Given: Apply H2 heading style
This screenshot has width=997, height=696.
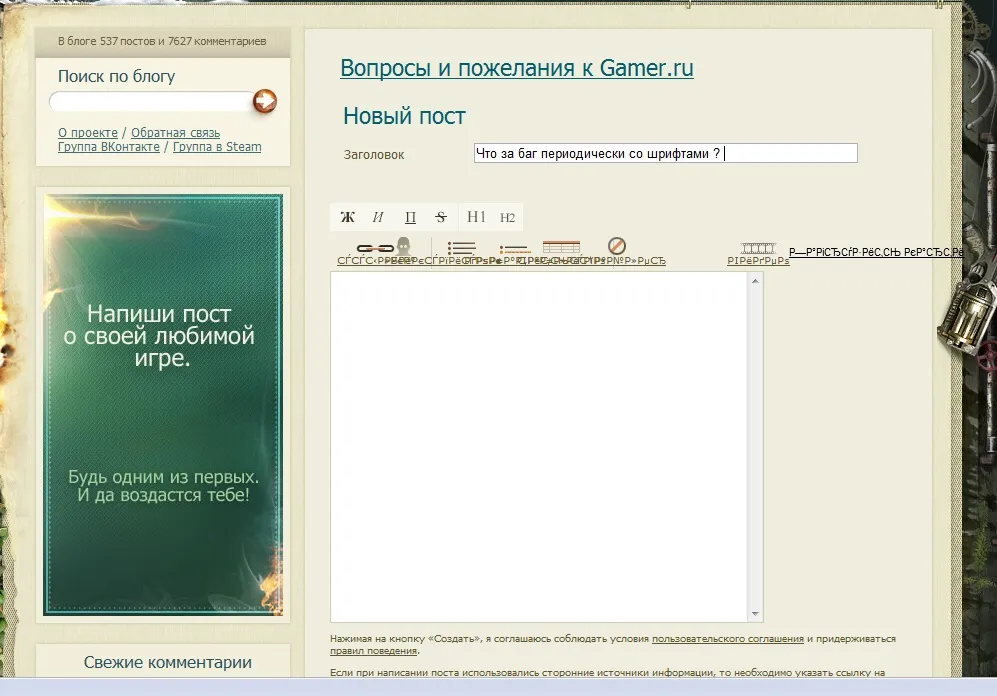Looking at the screenshot, I should pyautogui.click(x=507, y=217).
